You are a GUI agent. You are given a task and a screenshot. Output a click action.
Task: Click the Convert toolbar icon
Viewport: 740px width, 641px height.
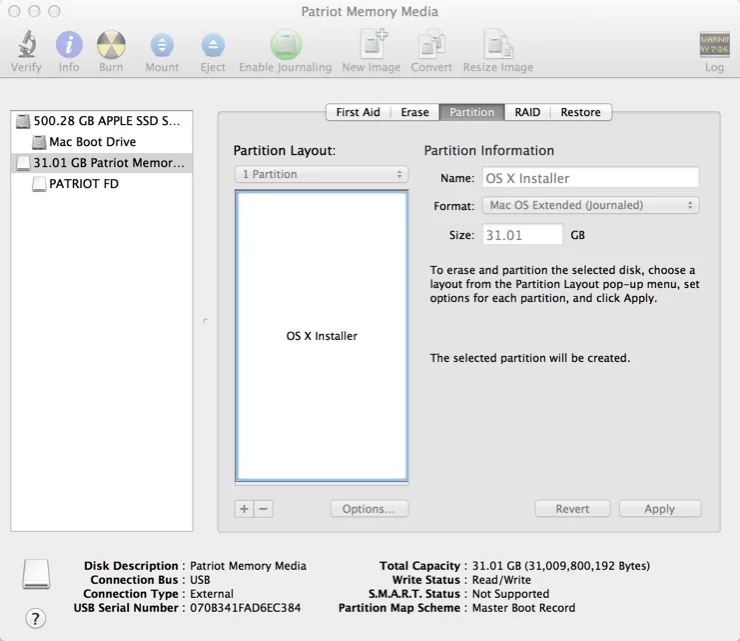pyautogui.click(x=431, y=44)
